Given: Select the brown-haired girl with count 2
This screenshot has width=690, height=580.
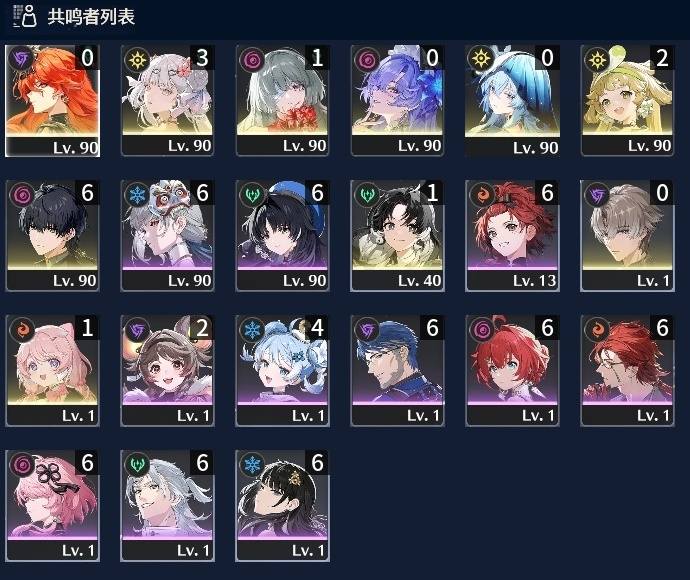Looking at the screenshot, I should click(167, 371).
